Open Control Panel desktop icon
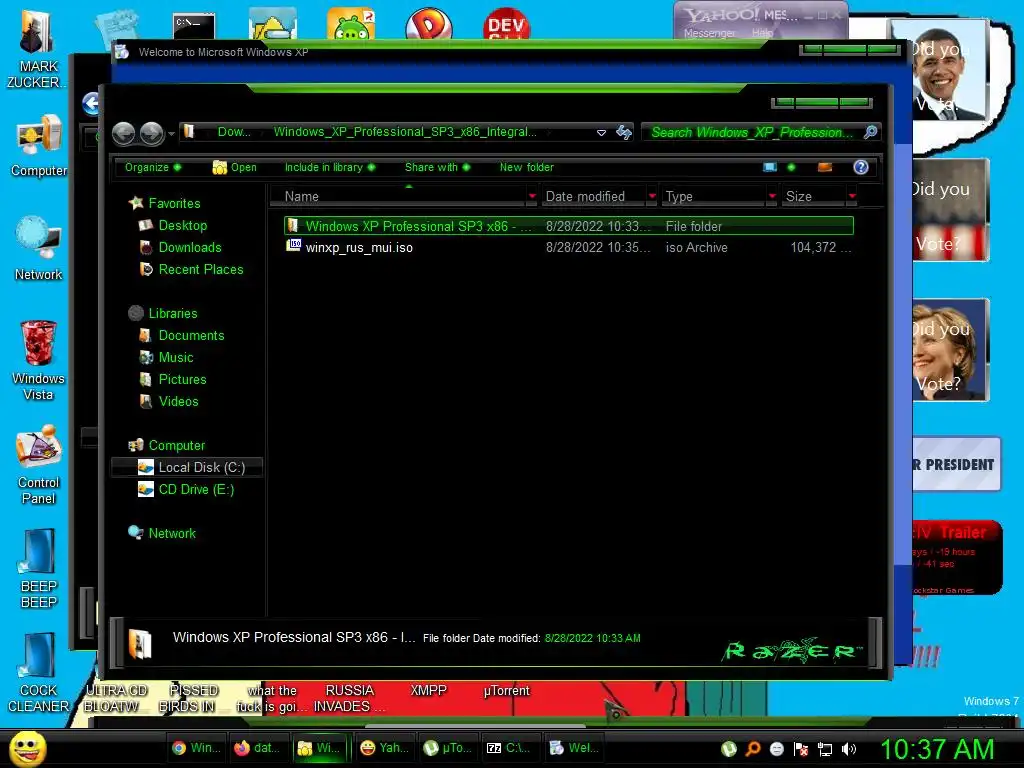 38,465
